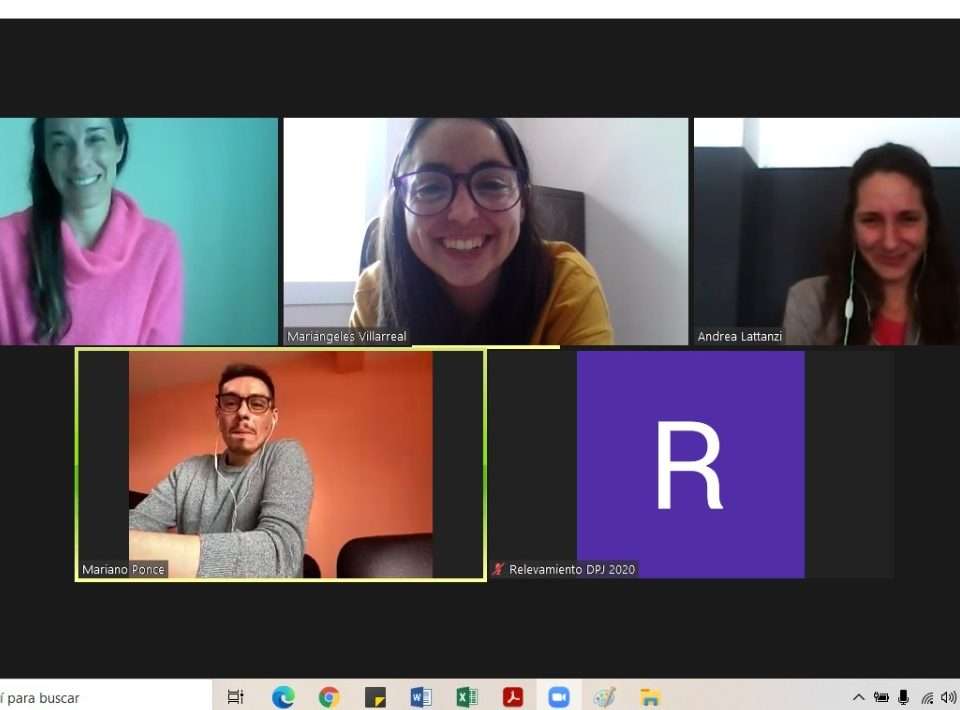Show hidden system tray icons

tap(858, 697)
